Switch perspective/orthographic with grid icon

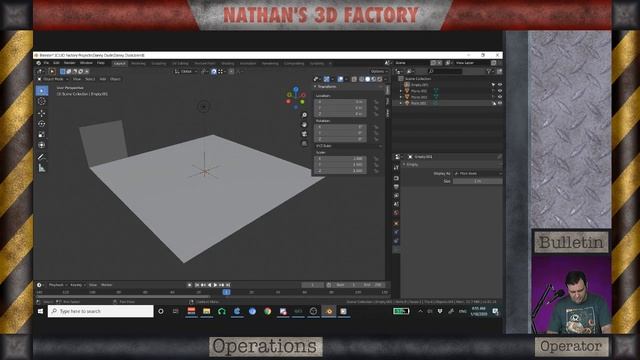304,143
